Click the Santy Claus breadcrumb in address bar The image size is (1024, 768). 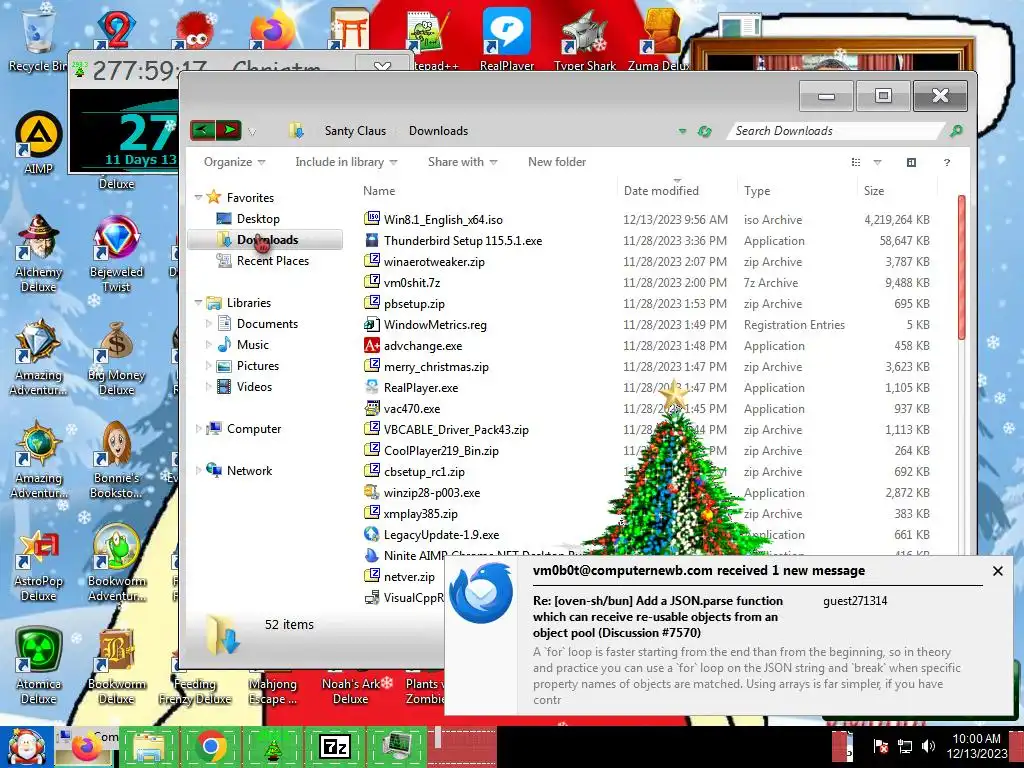355,131
